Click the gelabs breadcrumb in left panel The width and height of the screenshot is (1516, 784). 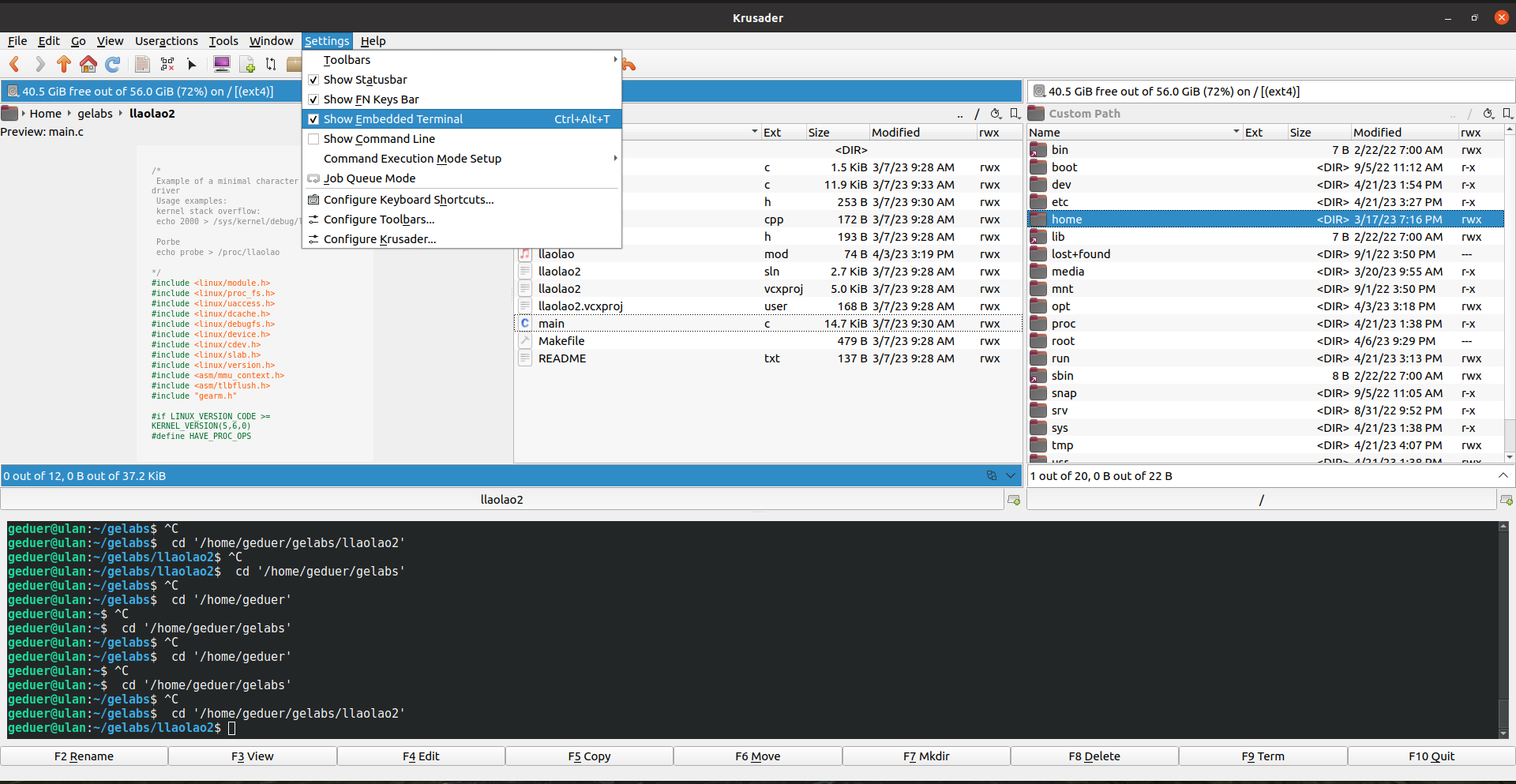[x=95, y=114]
